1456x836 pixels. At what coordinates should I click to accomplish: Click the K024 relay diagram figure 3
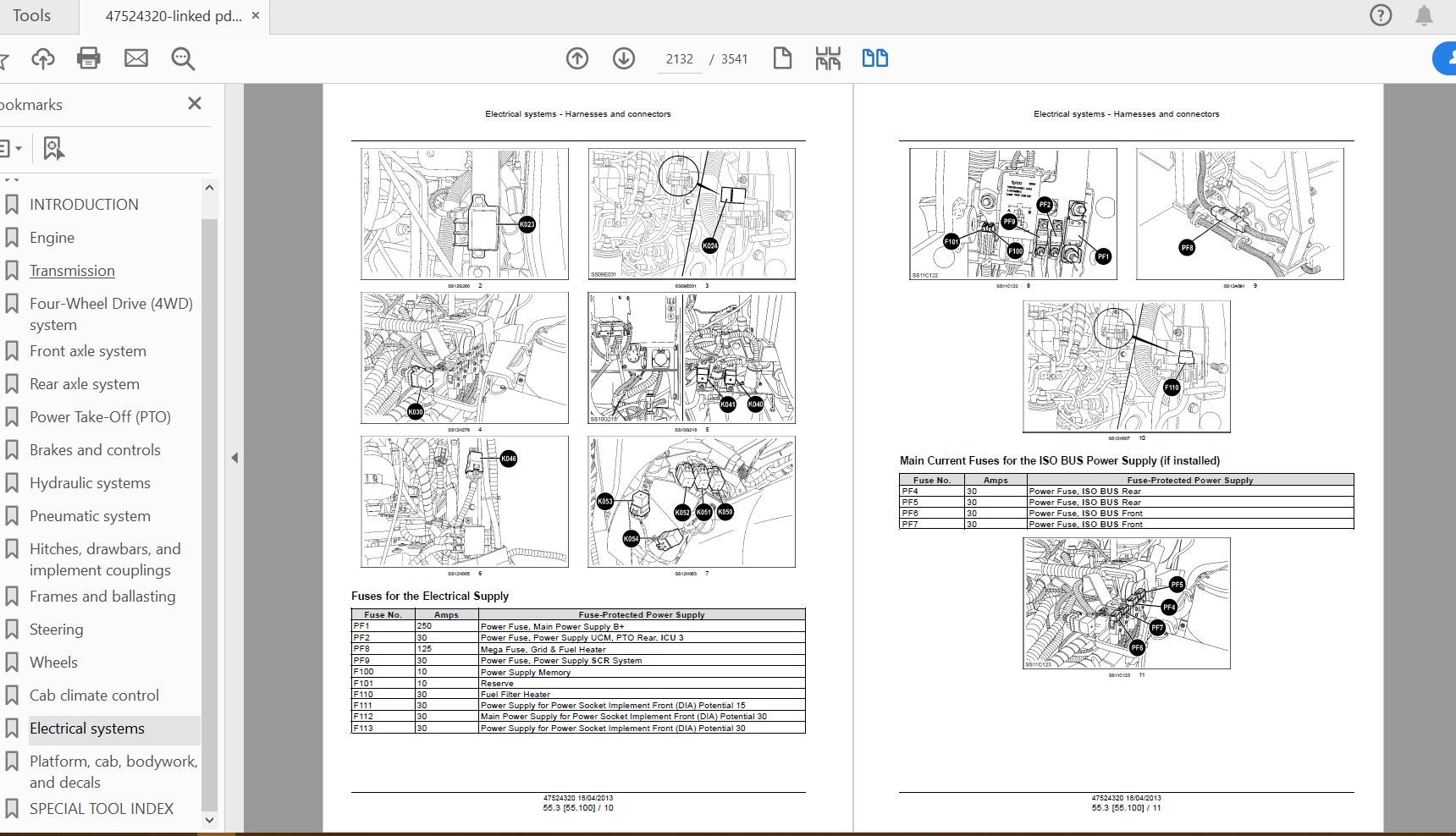coord(692,214)
